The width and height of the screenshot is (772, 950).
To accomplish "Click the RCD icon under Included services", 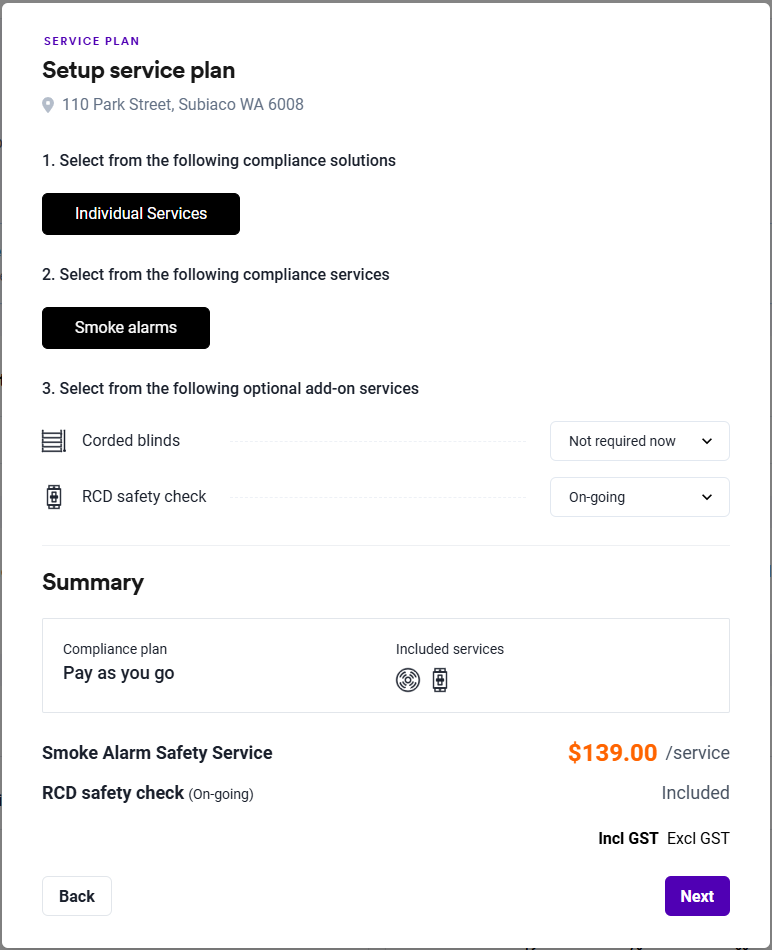I will [x=439, y=680].
